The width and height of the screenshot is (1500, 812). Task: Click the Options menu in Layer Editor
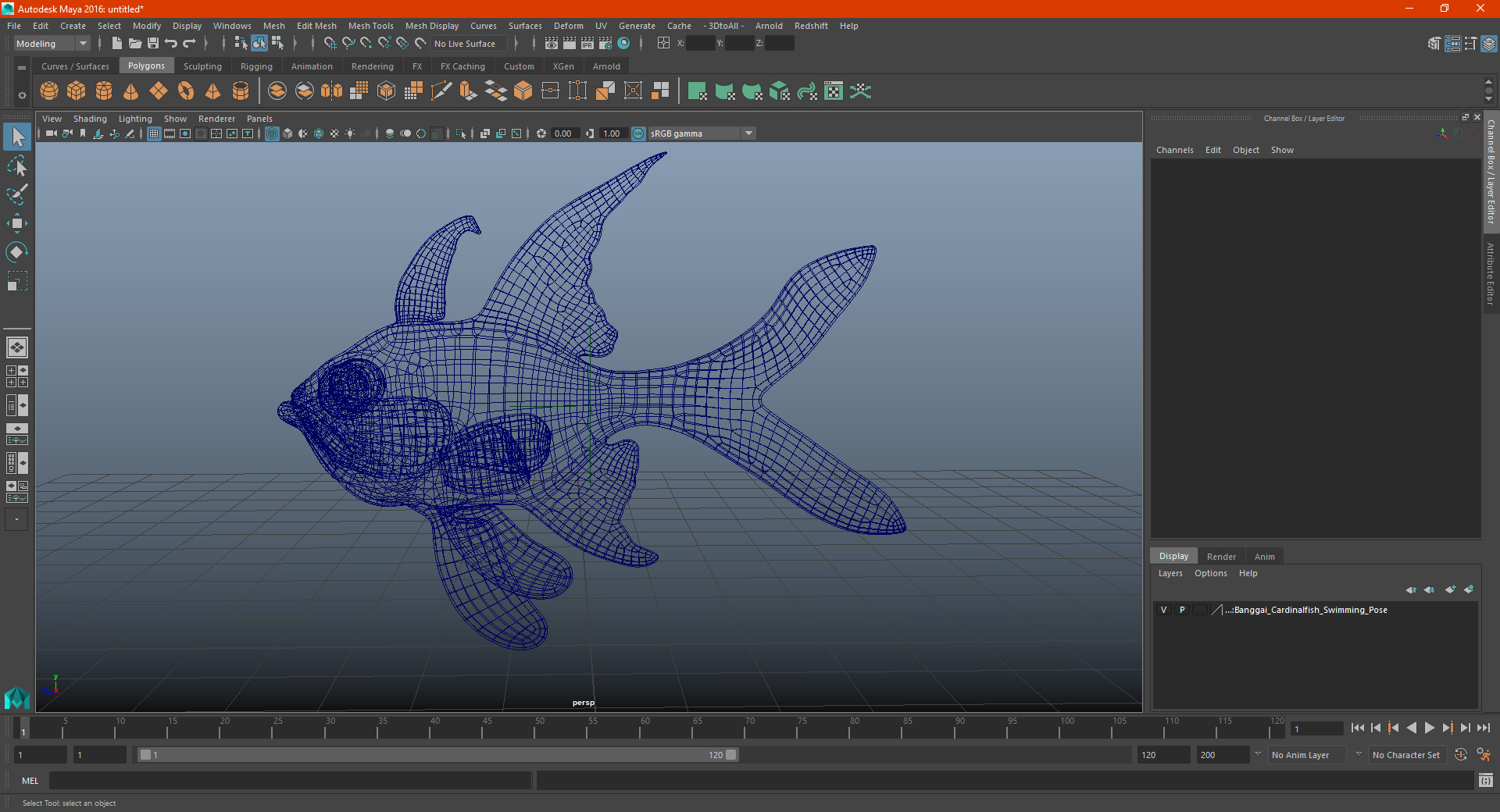pos(1210,573)
